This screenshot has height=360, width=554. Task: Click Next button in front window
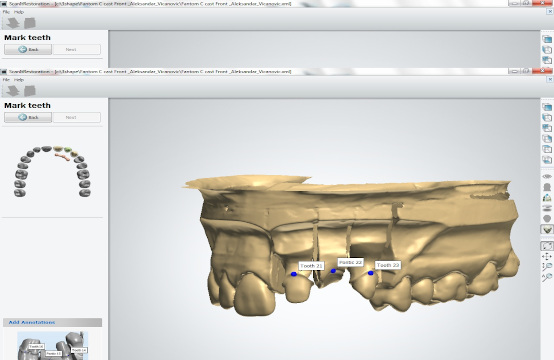77,117
